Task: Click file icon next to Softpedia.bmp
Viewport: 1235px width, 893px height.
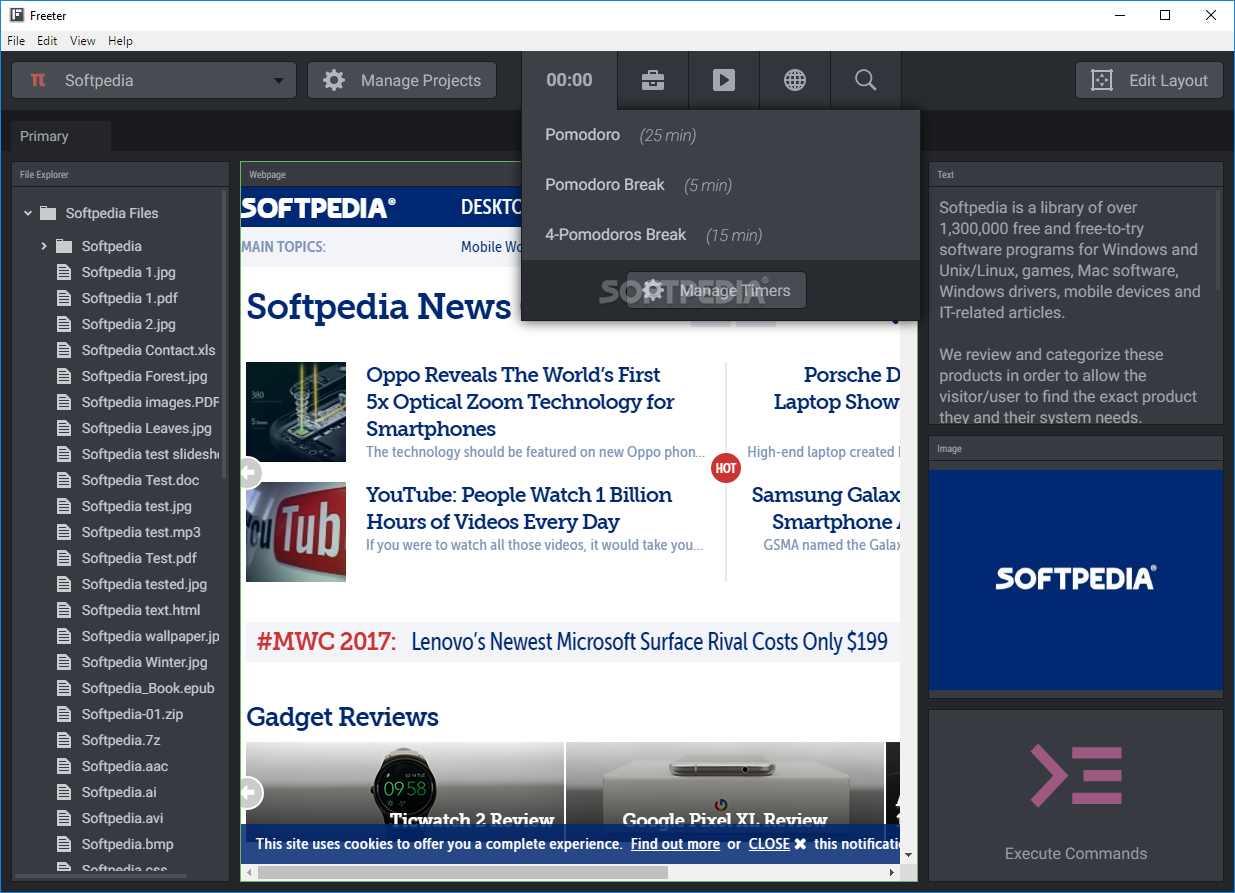Action: pos(64,844)
